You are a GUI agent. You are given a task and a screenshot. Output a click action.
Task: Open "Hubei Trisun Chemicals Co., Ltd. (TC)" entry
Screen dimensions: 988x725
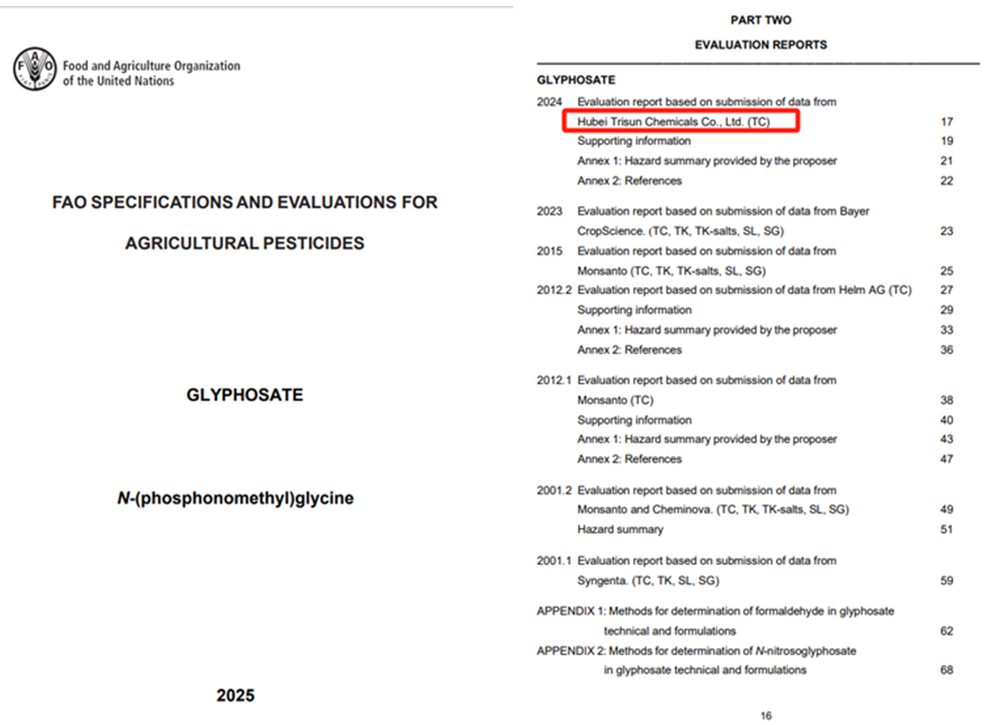pyautogui.click(x=674, y=122)
